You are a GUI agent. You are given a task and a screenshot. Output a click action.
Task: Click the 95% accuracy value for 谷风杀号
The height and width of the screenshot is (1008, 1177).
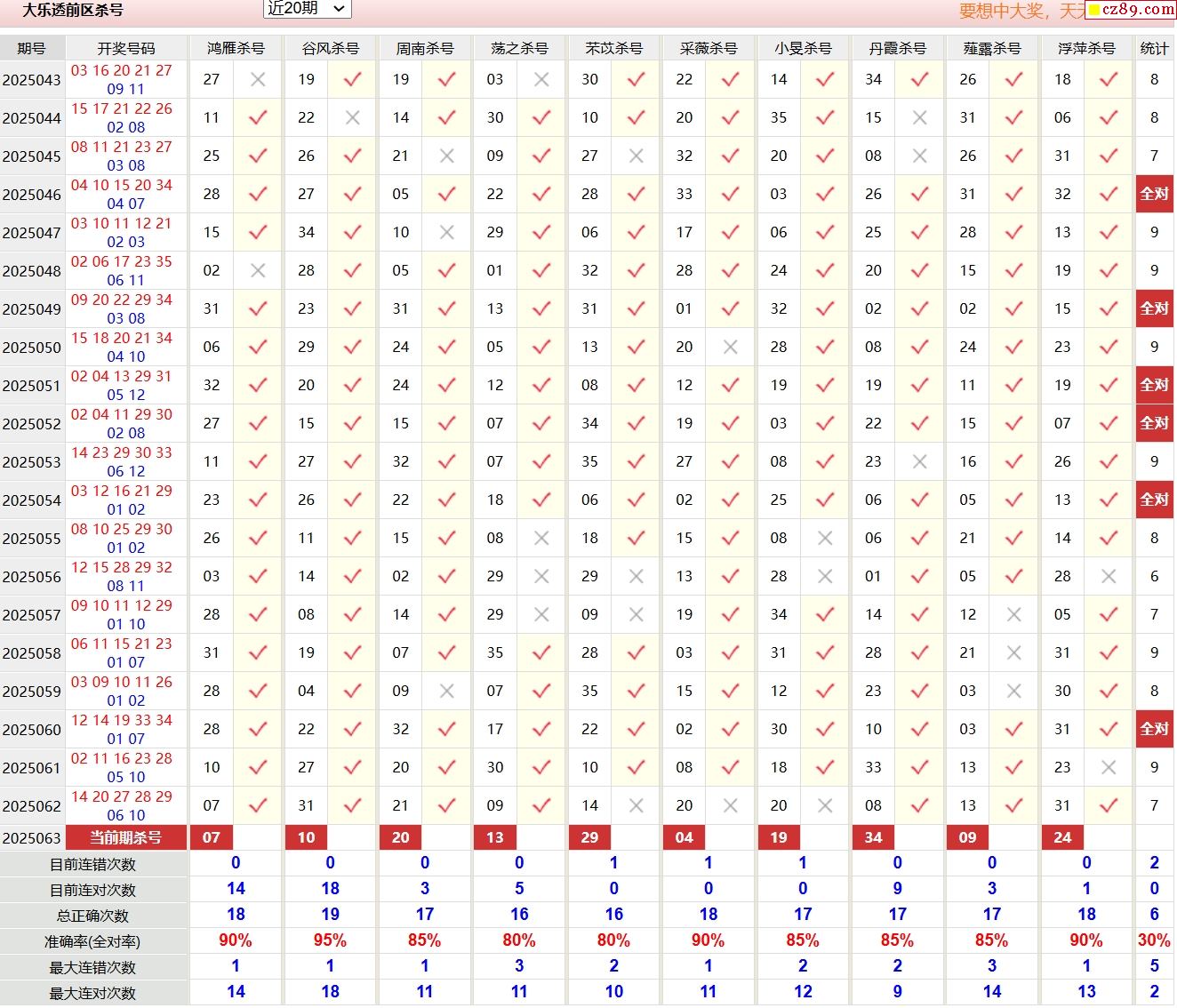(x=331, y=940)
